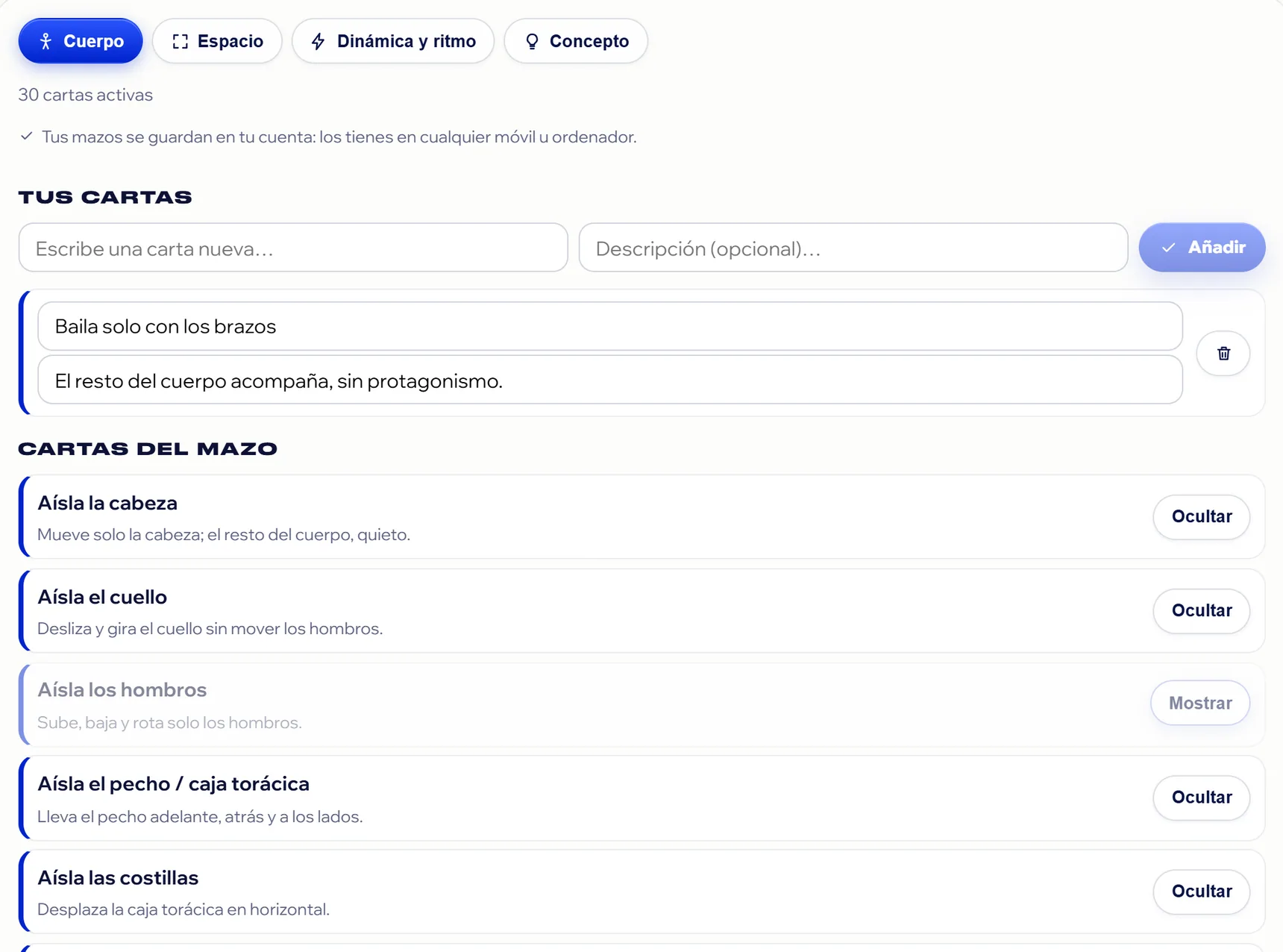Click the checkmark icon before 'Tus mazos'
This screenshot has width=1283, height=952.
tap(27, 136)
